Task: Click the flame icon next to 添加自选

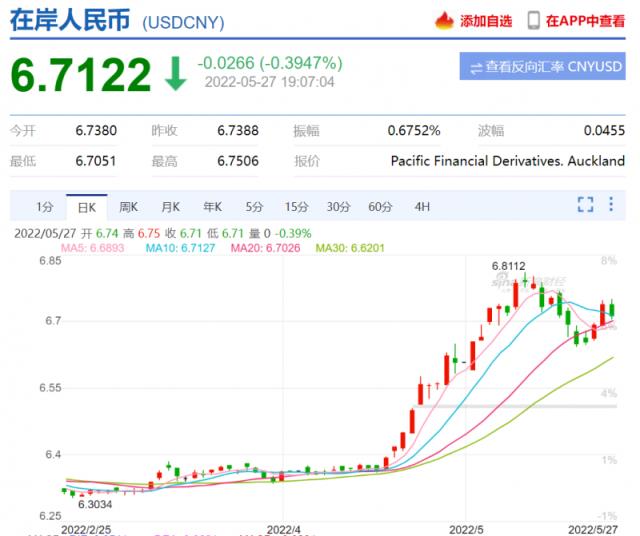Action: pos(444,20)
